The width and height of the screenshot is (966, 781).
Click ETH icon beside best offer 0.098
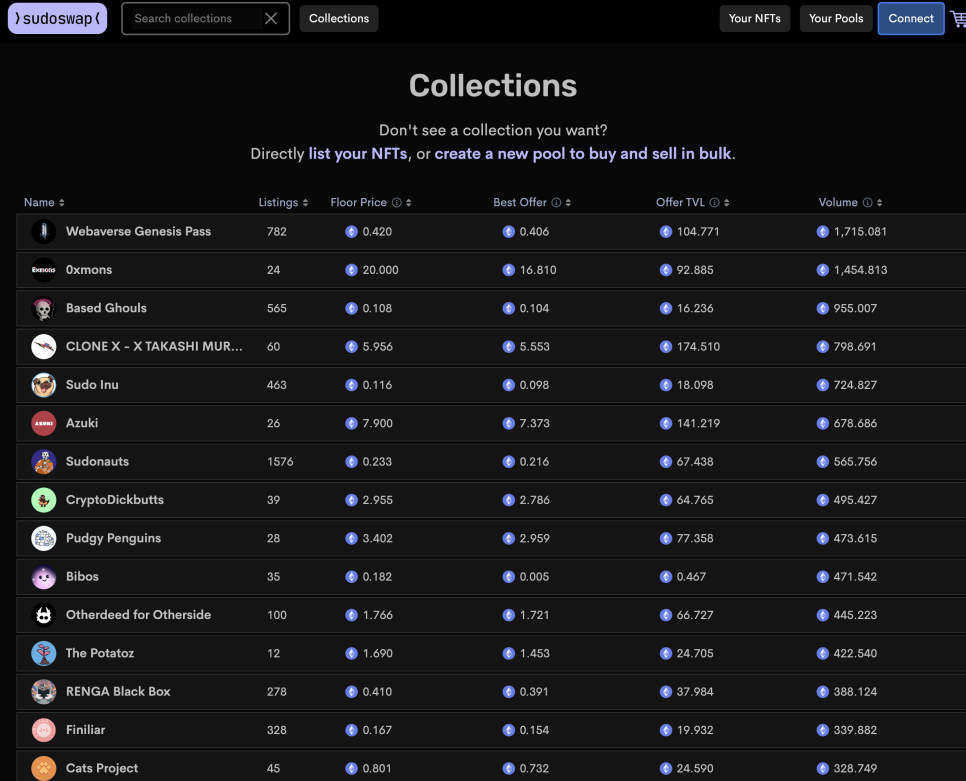point(508,385)
